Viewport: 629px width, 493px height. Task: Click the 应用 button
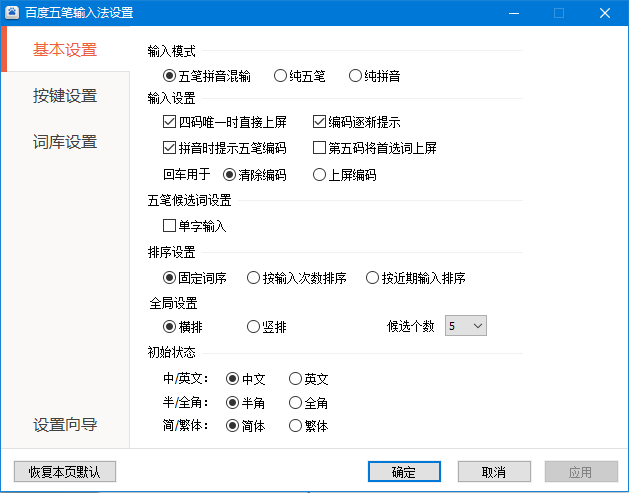[581, 472]
